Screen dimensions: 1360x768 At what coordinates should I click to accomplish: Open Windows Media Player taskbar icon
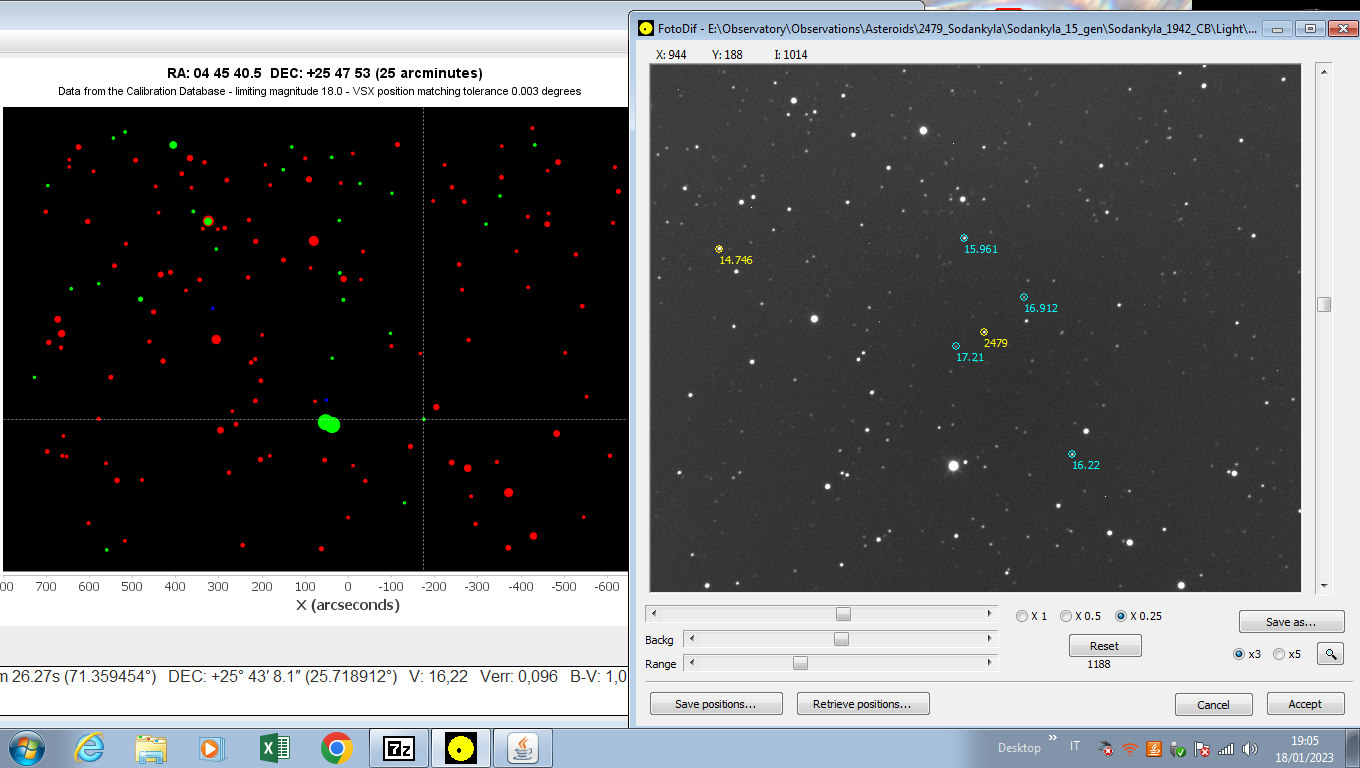coord(211,748)
